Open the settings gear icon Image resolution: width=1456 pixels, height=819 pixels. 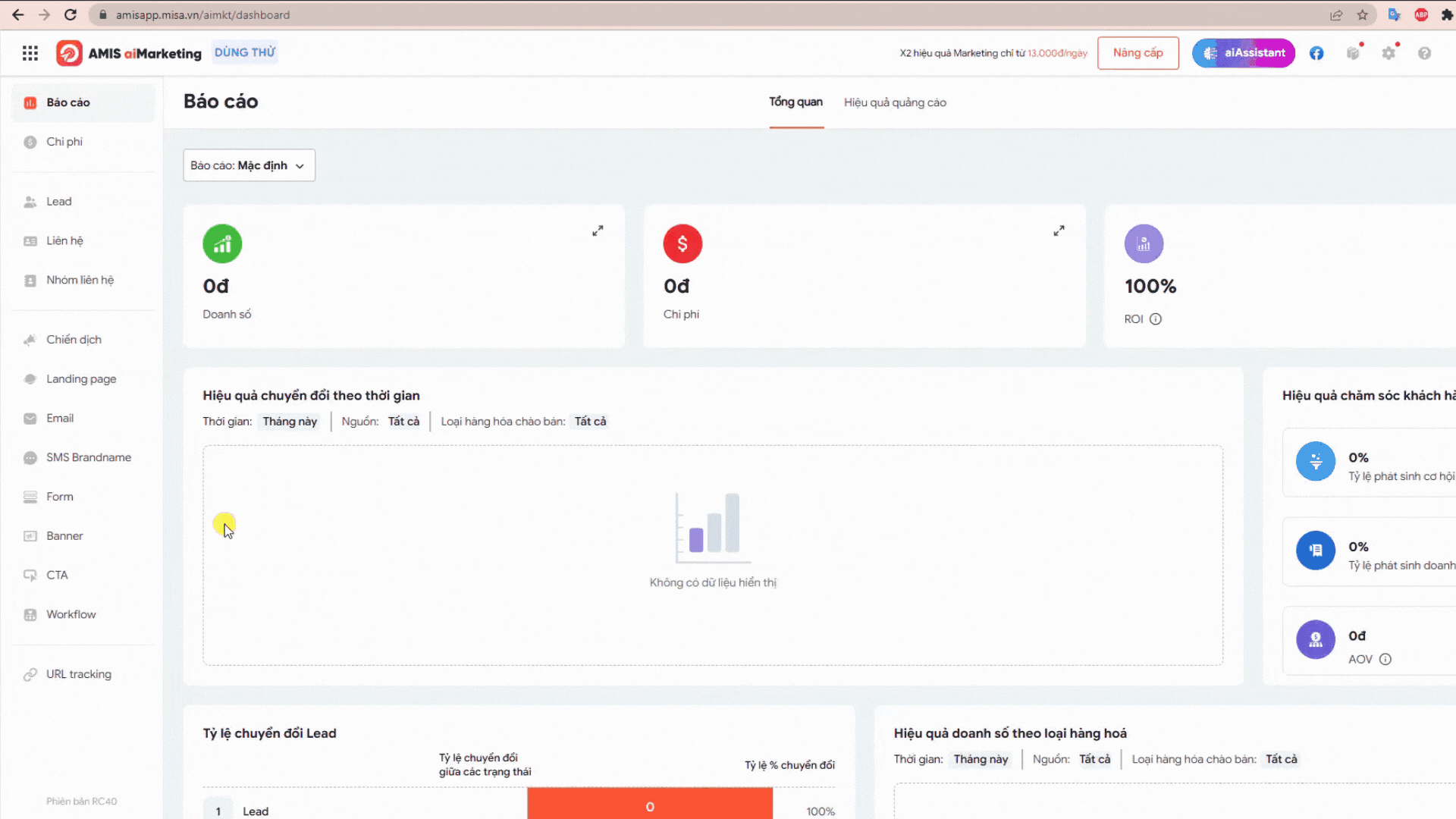click(x=1389, y=53)
